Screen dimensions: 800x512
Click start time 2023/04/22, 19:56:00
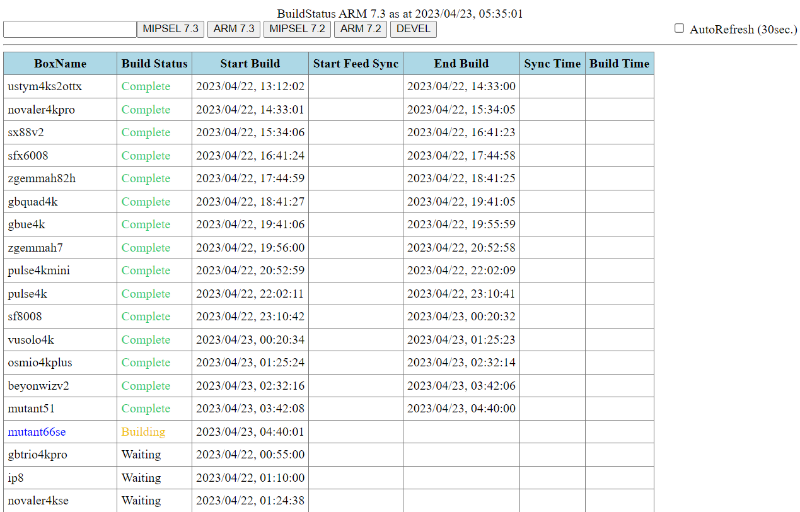click(251, 248)
